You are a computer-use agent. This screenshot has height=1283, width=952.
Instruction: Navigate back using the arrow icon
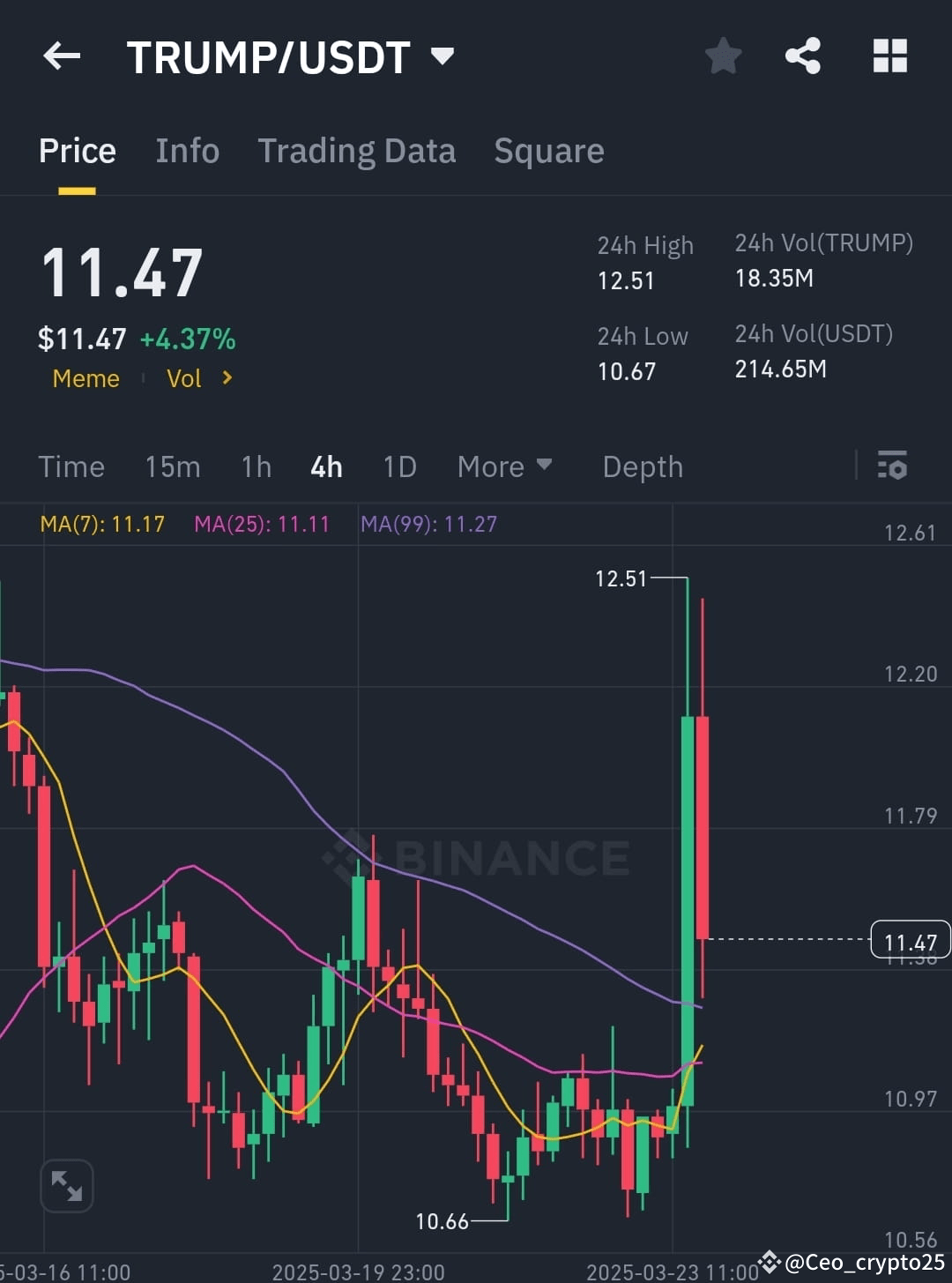coord(60,56)
